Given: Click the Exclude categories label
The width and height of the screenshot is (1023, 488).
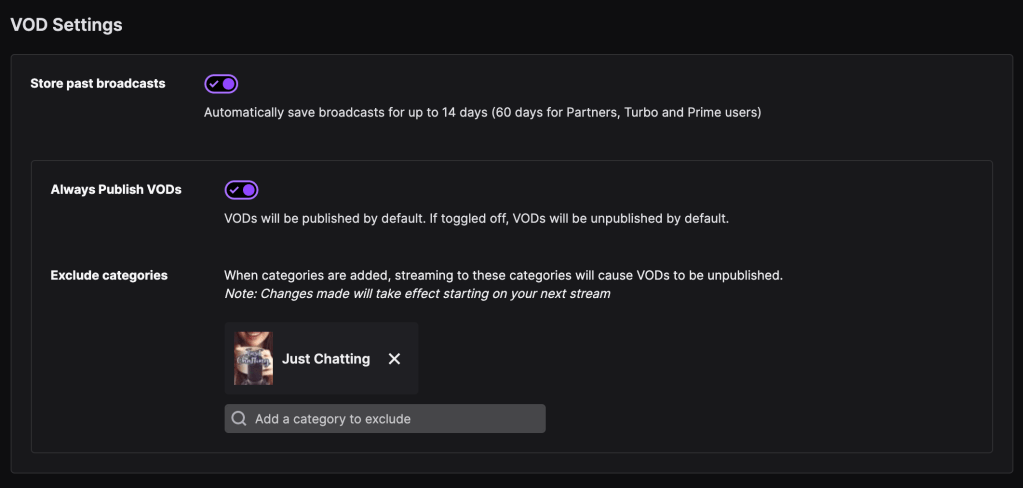Looking at the screenshot, I should point(109,275).
